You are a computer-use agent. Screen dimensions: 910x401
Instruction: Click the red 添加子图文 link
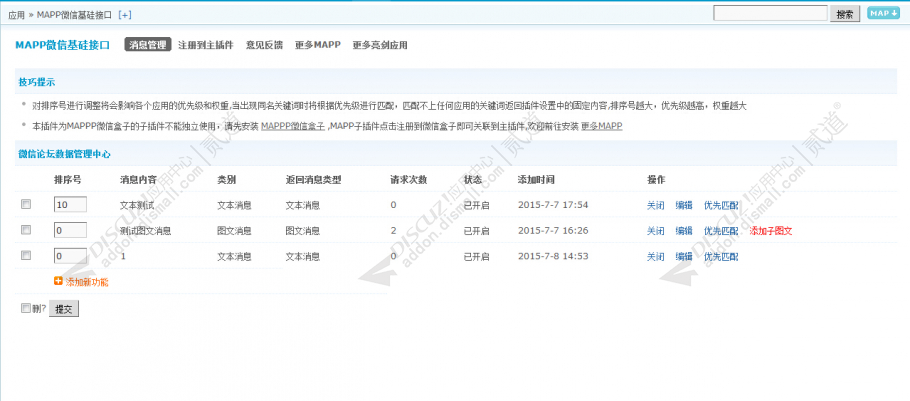pyautogui.click(x=771, y=230)
